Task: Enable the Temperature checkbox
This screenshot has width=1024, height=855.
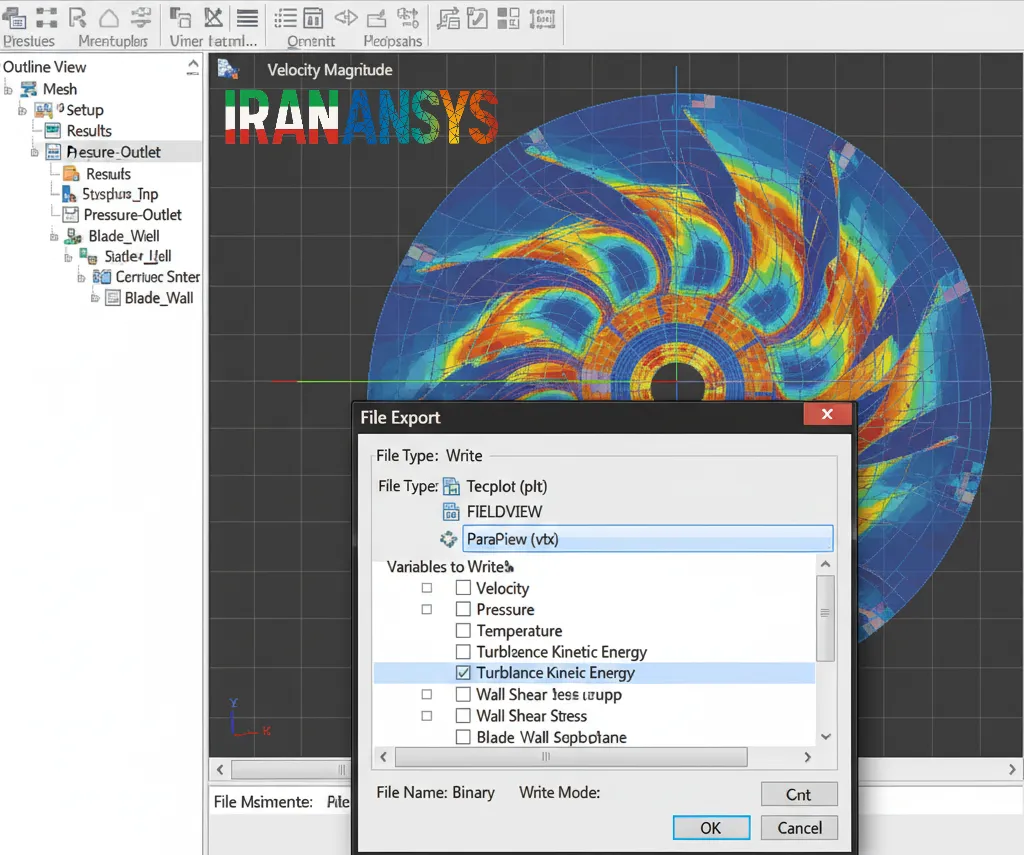Action: tap(463, 630)
